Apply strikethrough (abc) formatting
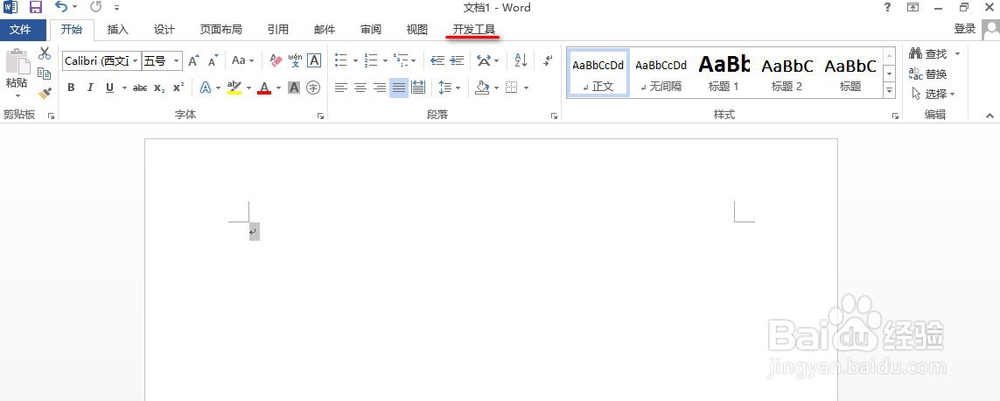1000x401 pixels. (140, 88)
